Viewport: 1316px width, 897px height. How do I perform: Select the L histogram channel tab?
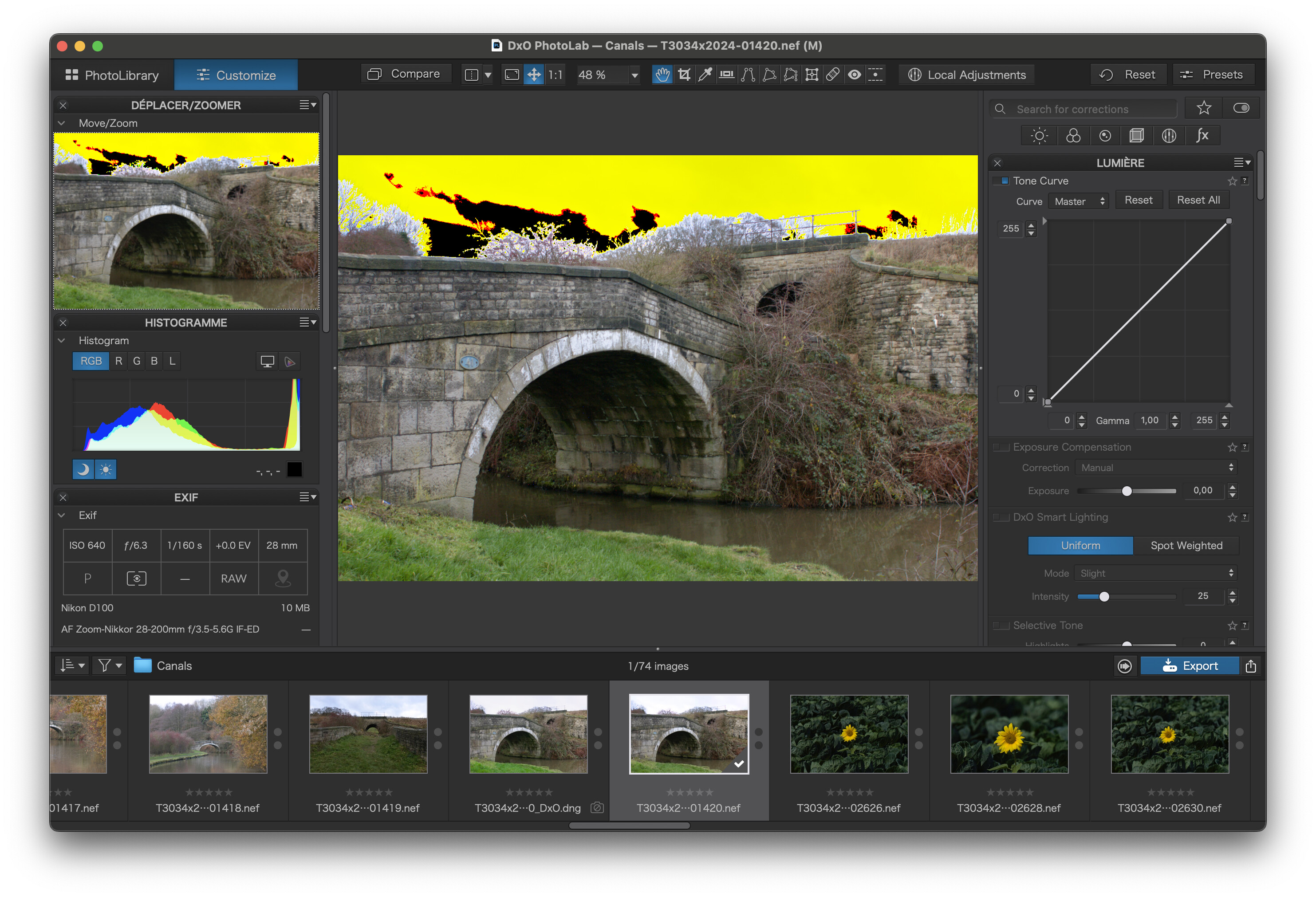point(172,361)
